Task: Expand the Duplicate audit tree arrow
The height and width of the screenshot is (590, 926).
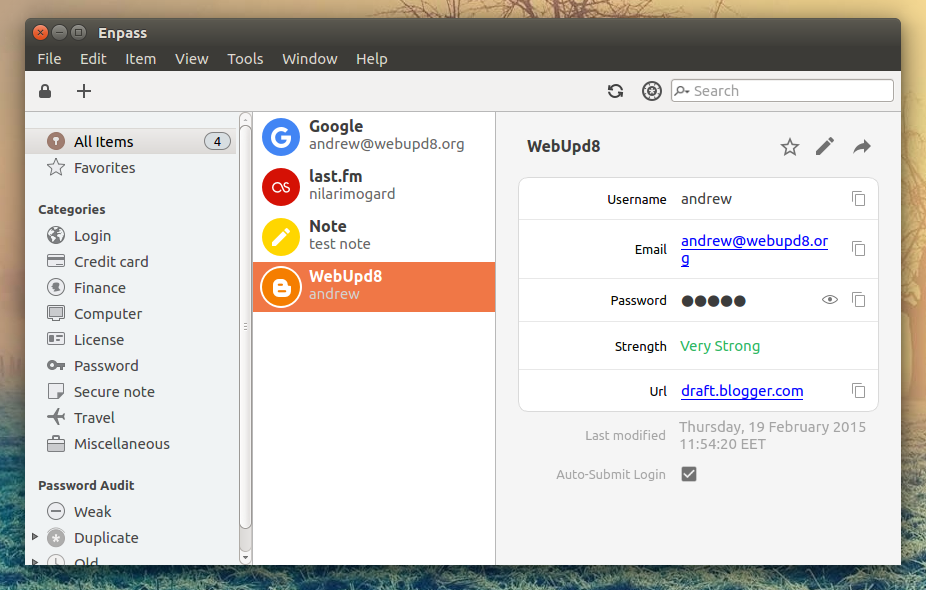Action: point(35,536)
